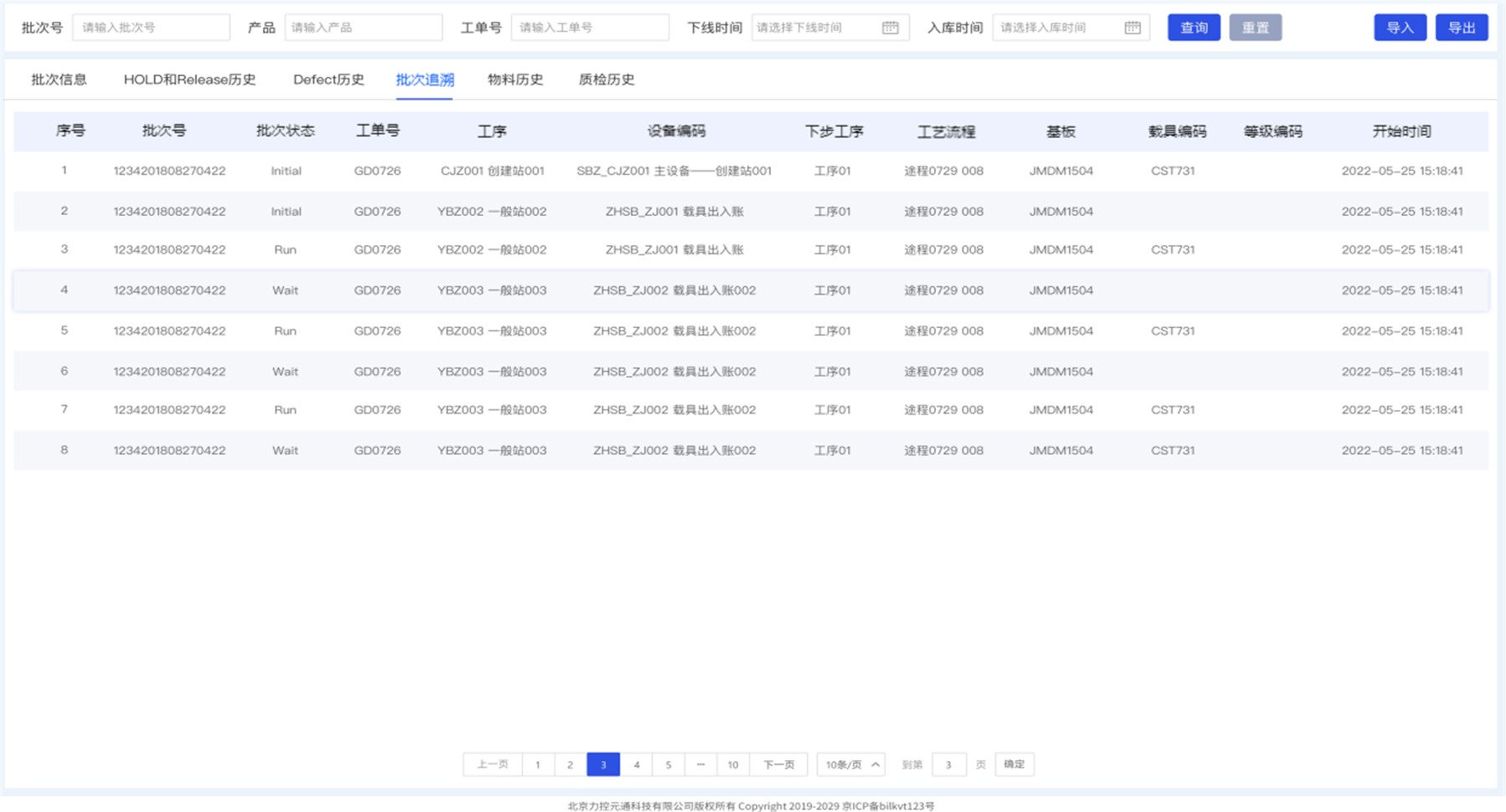
Task: Switch to the 批次信息 tab
Action: (59, 80)
